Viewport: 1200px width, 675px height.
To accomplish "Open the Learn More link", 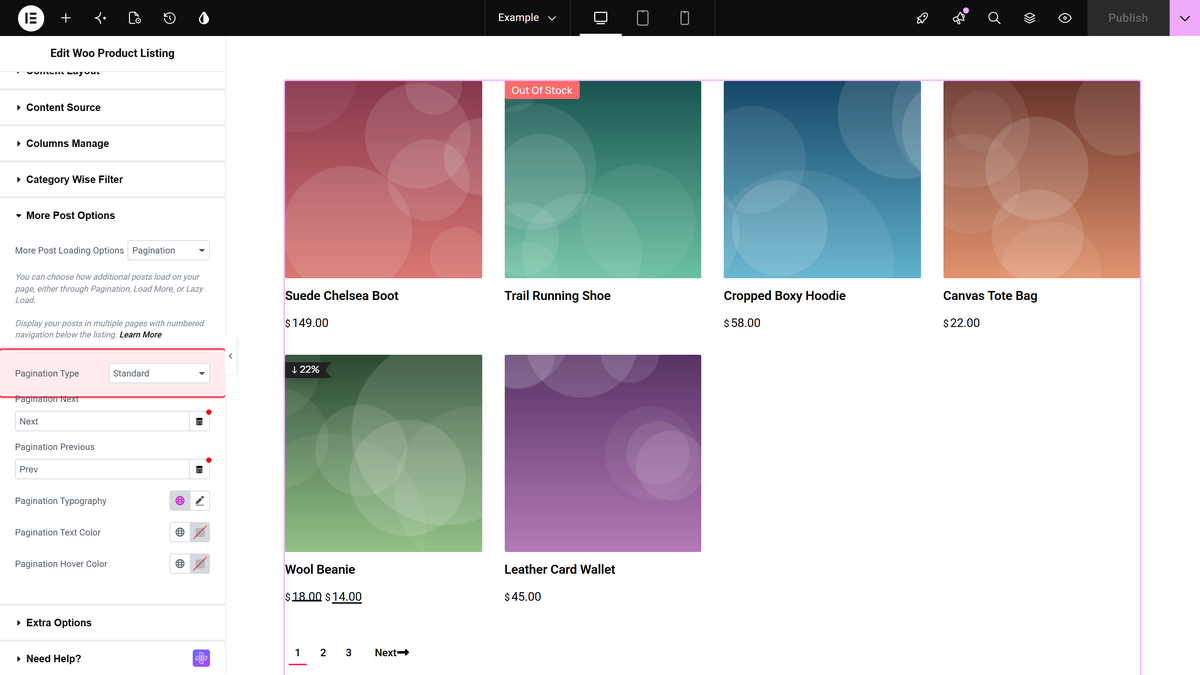I will [x=140, y=335].
